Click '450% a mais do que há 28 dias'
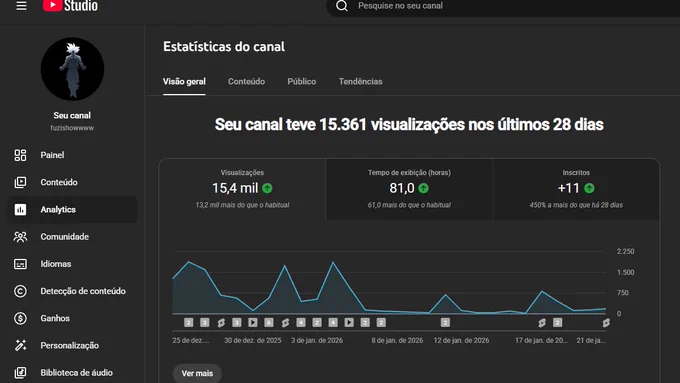 coord(576,205)
